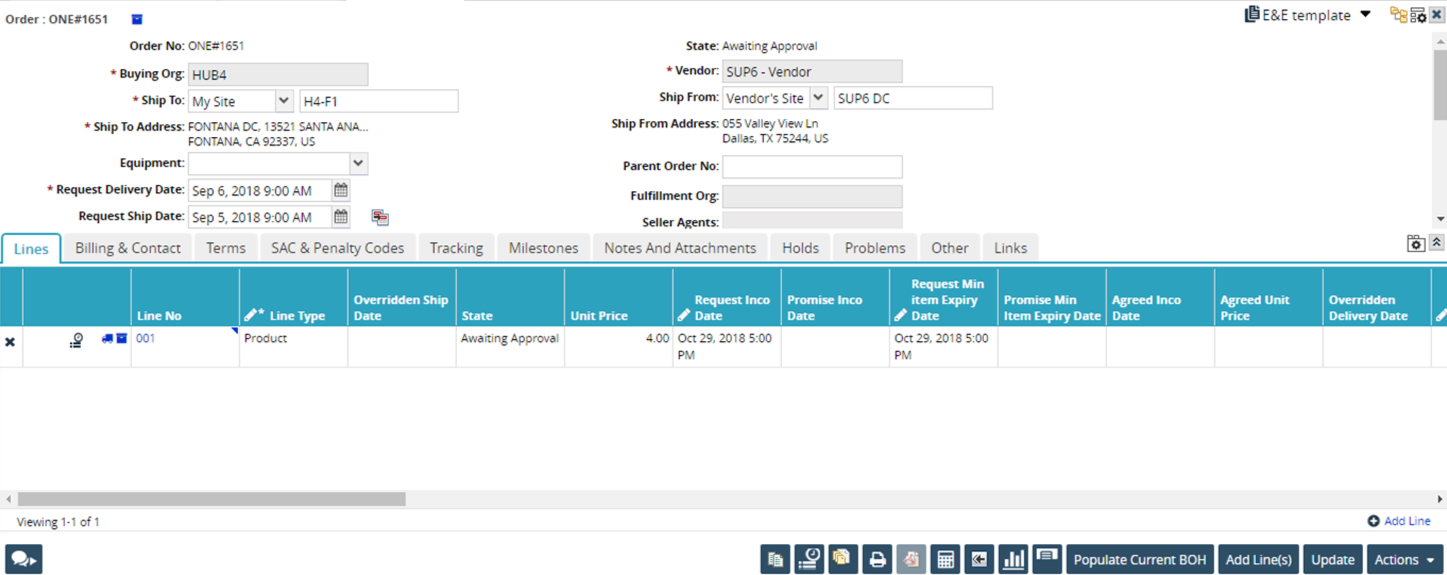Image resolution: width=1447 pixels, height=575 pixels.
Task: Click the SUP6 DC ship-from field
Action: (913, 98)
